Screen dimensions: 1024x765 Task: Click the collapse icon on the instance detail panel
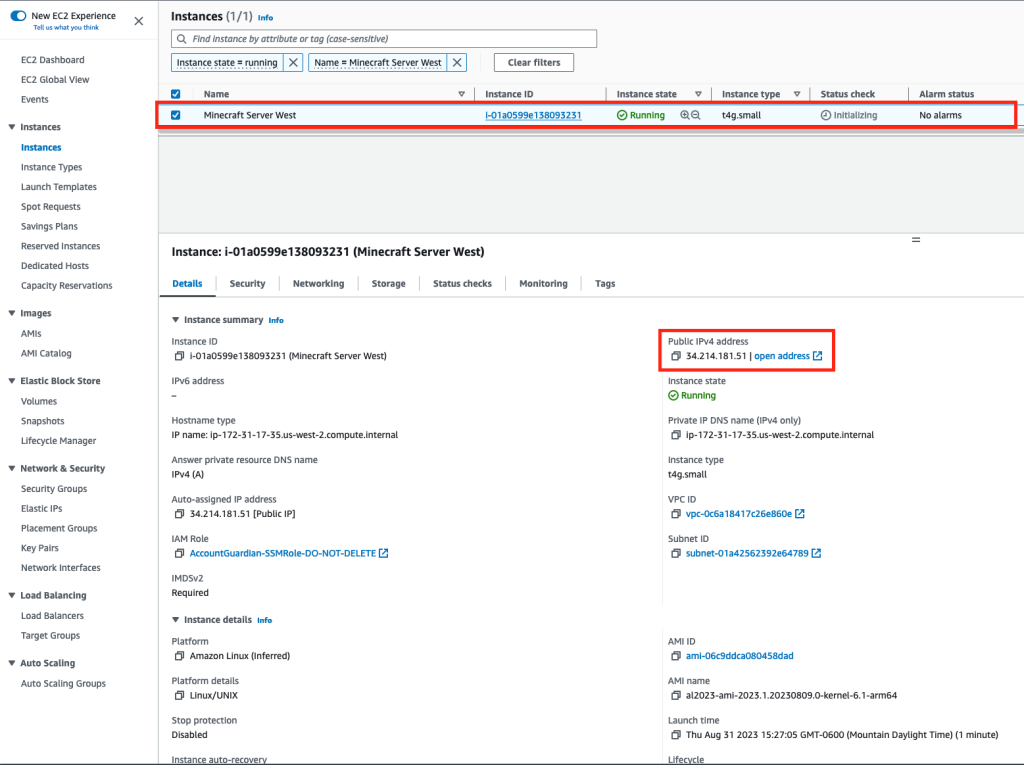[x=916, y=240]
